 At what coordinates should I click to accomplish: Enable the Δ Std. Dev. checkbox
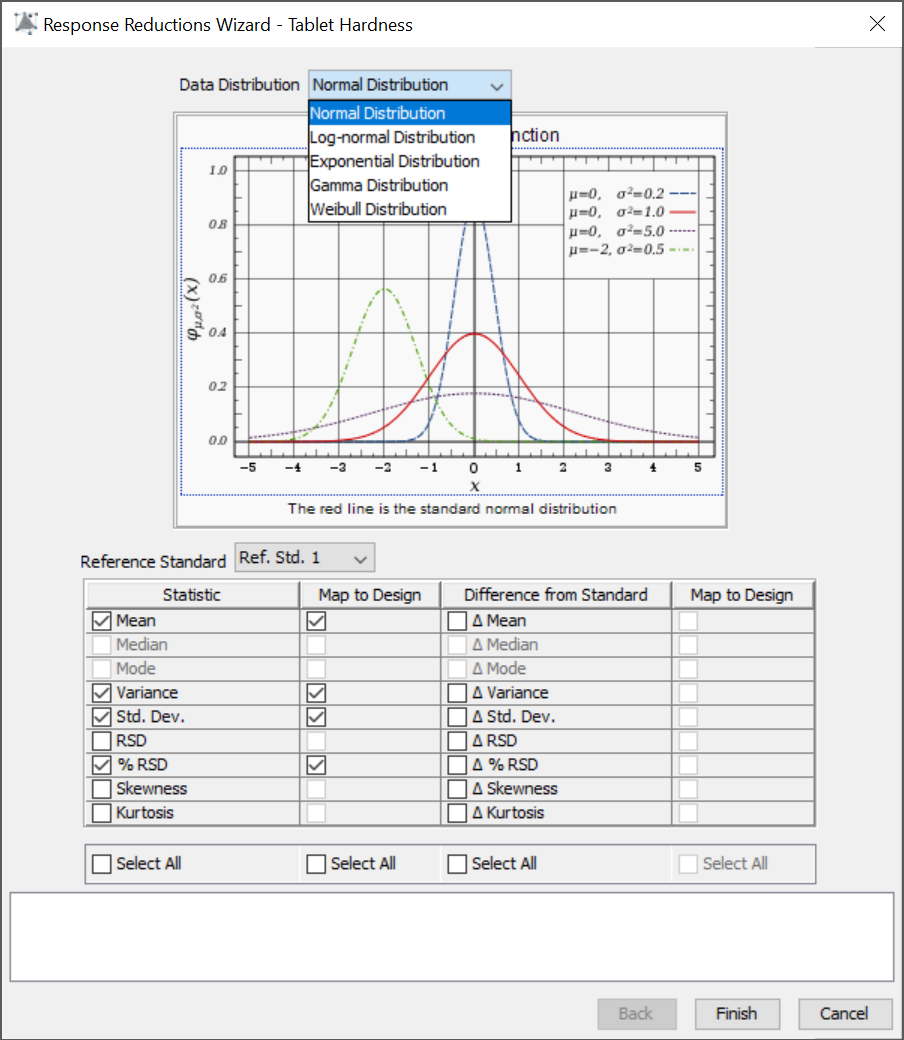coord(457,717)
